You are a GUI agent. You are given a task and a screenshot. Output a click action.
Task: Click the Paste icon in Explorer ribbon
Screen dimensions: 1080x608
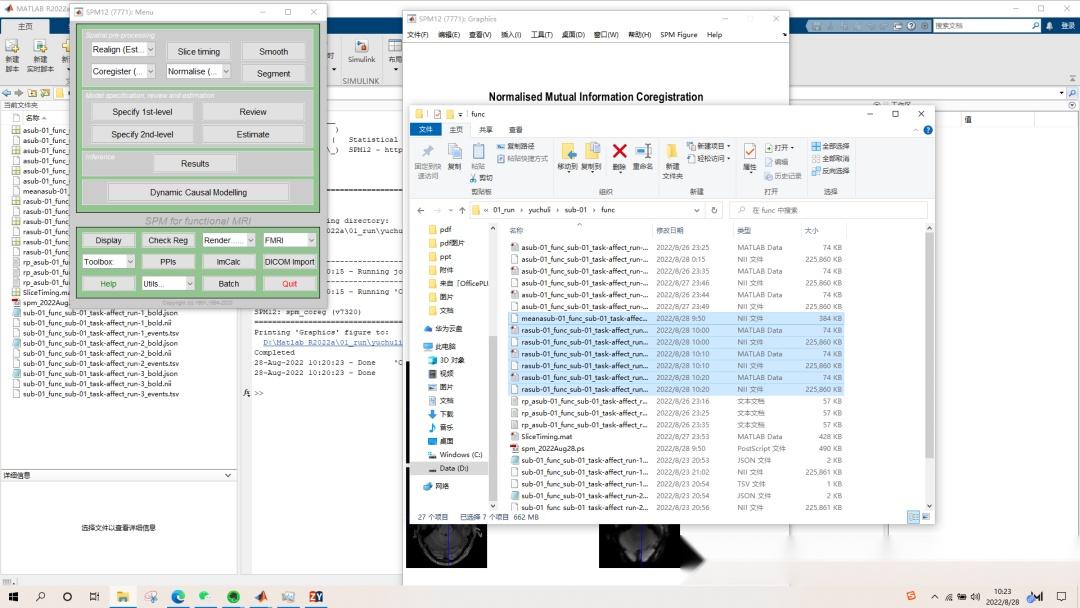[x=479, y=151]
